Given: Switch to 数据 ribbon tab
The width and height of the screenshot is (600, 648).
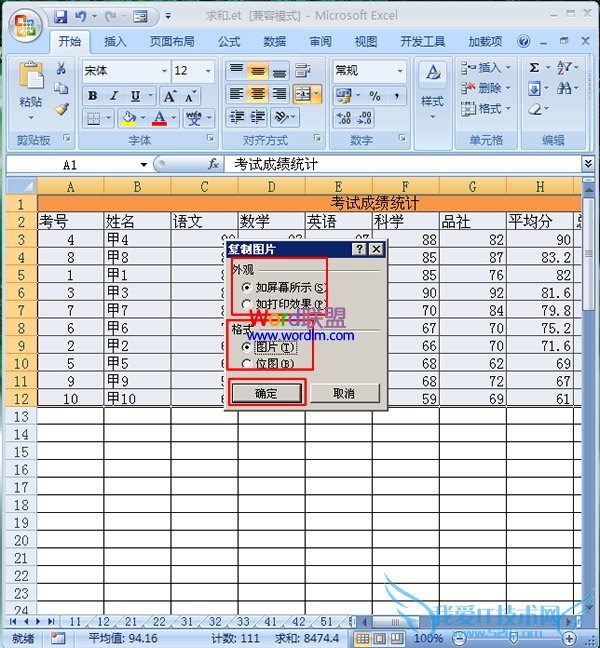Looking at the screenshot, I should pyautogui.click(x=275, y=41).
